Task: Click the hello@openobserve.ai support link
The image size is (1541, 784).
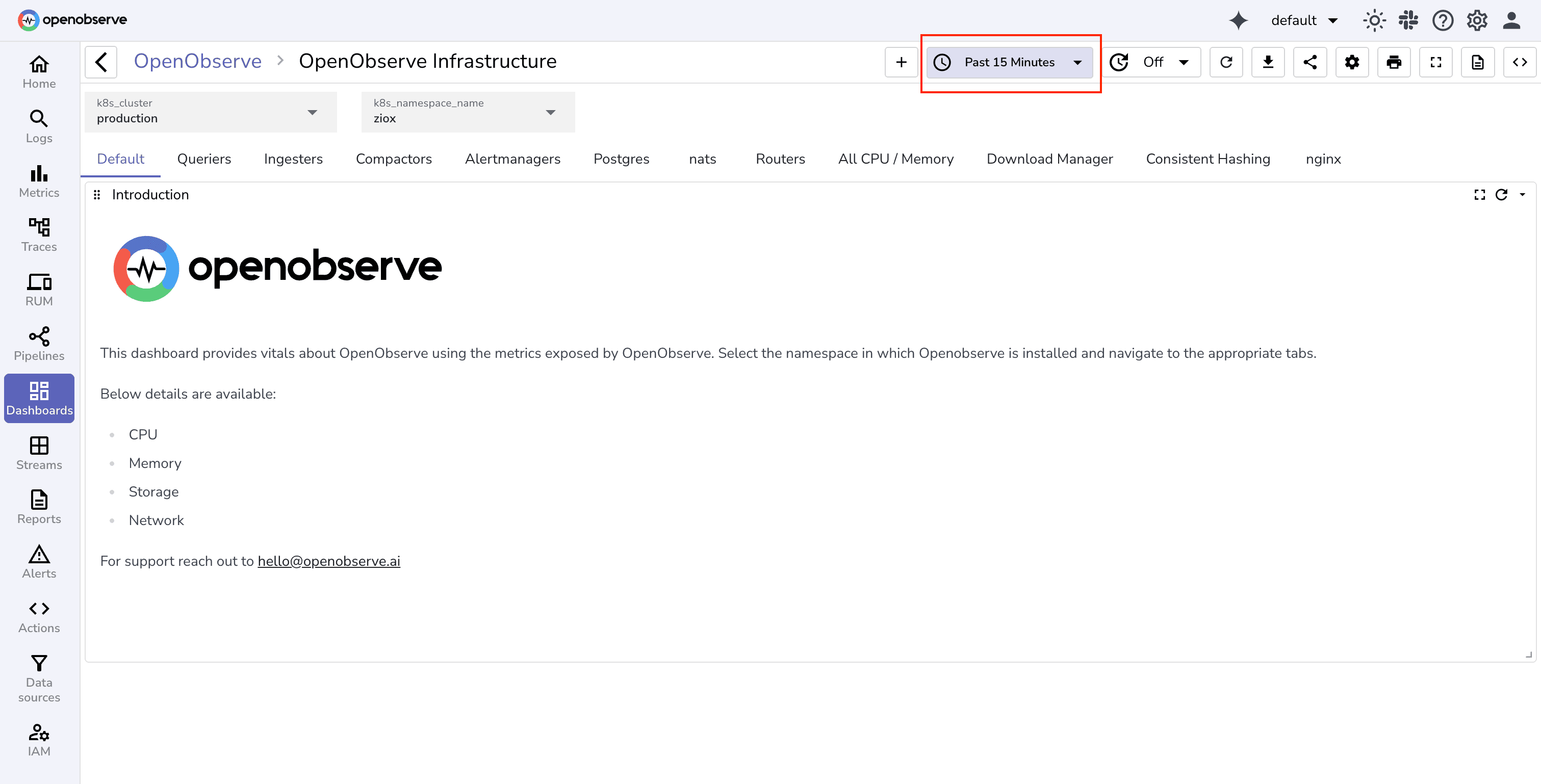Action: 328,561
